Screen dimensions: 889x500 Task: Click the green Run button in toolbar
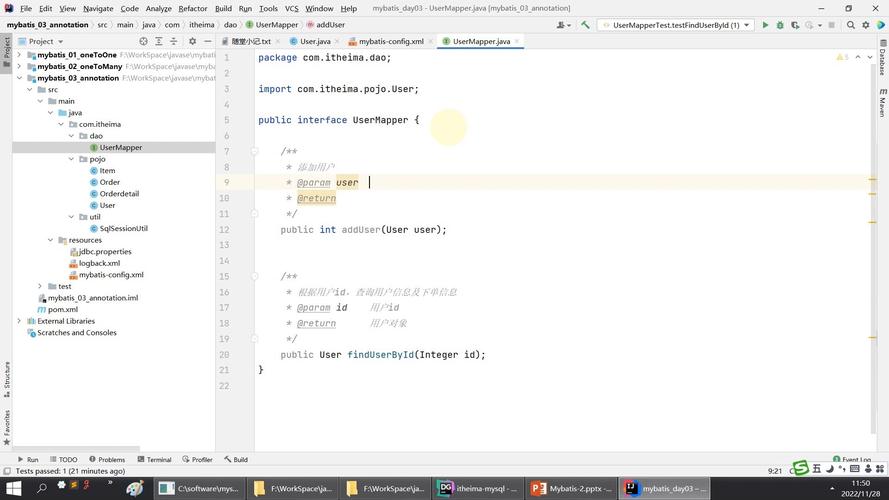click(x=765, y=25)
